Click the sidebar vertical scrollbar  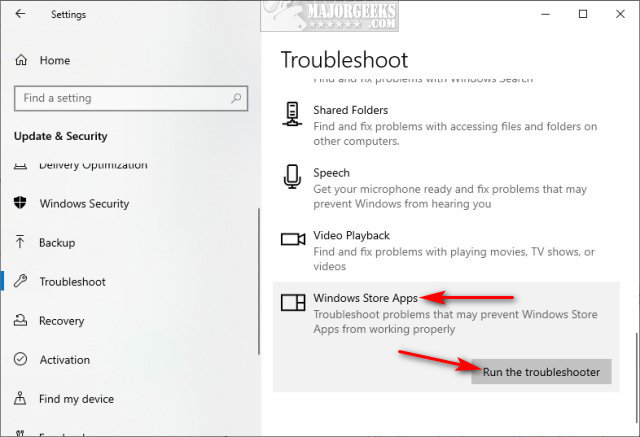pos(259,282)
